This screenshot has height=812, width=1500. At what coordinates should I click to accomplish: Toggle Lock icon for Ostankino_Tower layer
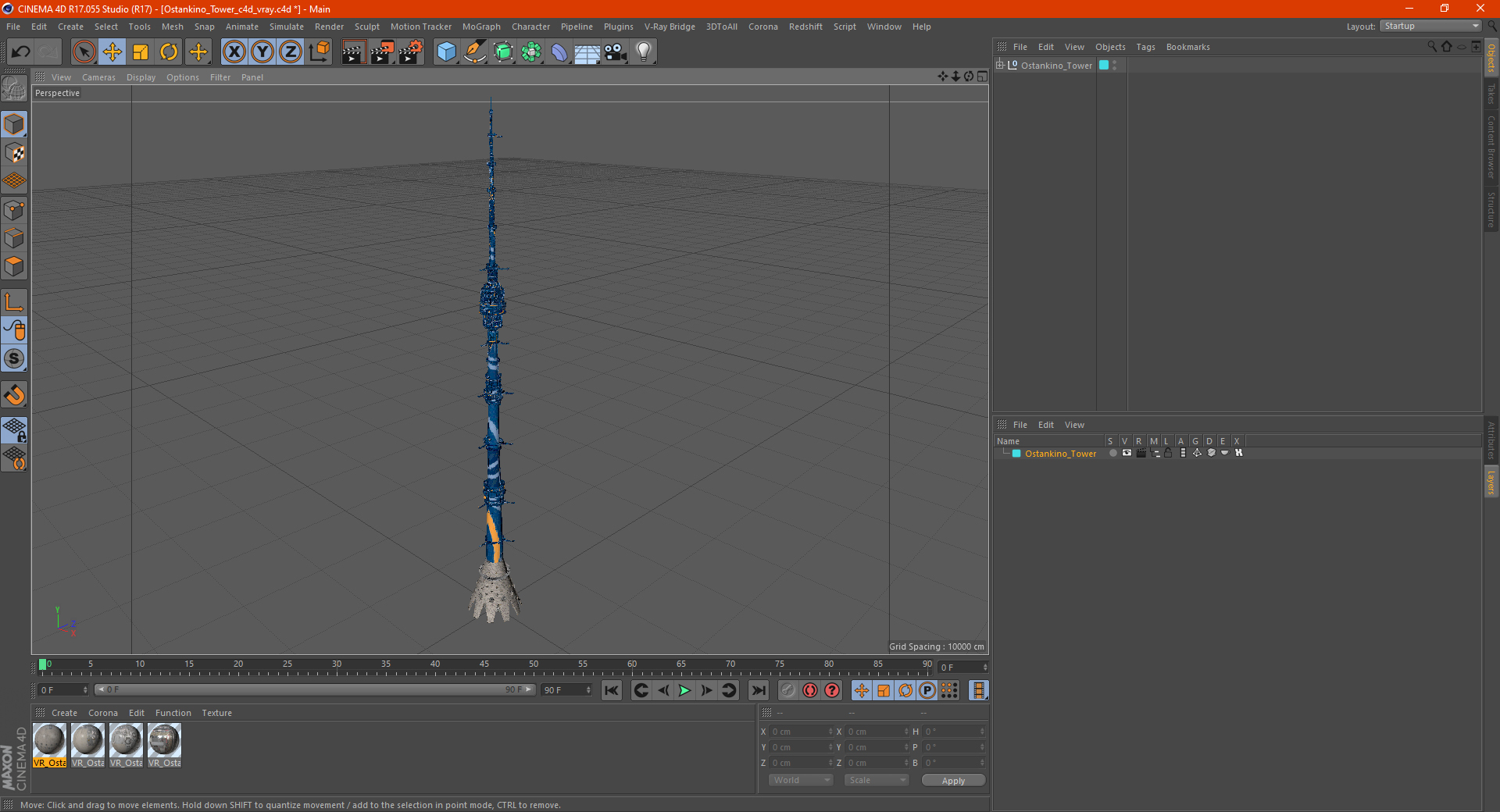coord(1168,453)
